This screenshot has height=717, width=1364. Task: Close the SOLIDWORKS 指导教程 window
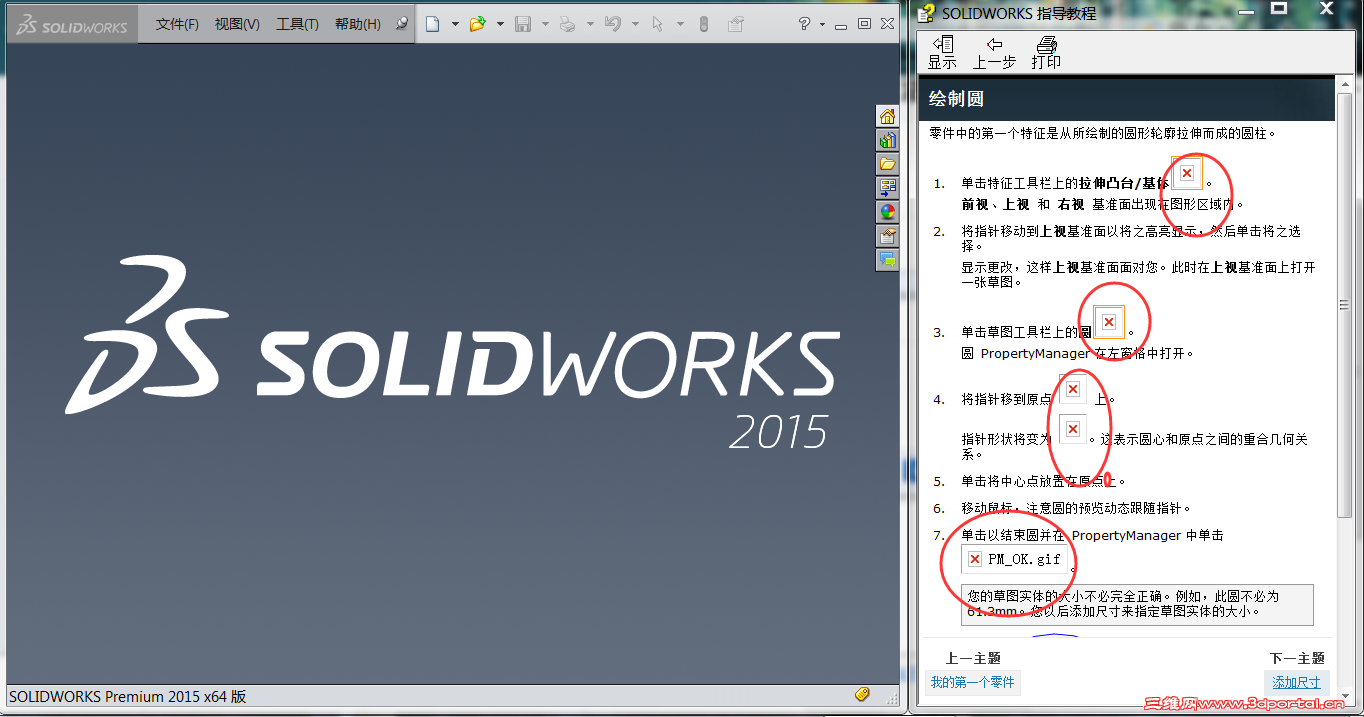click(x=1325, y=8)
